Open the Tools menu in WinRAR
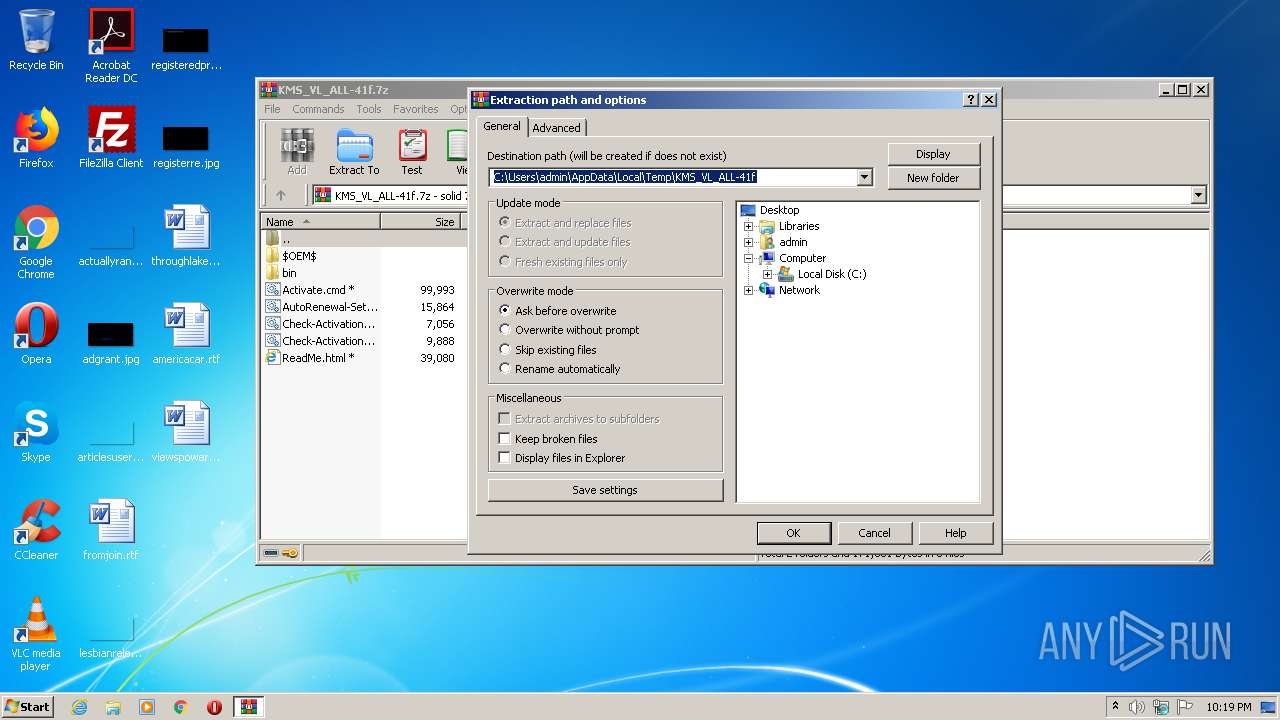Screen dimensions: 1280x720 pyautogui.click(x=369, y=109)
